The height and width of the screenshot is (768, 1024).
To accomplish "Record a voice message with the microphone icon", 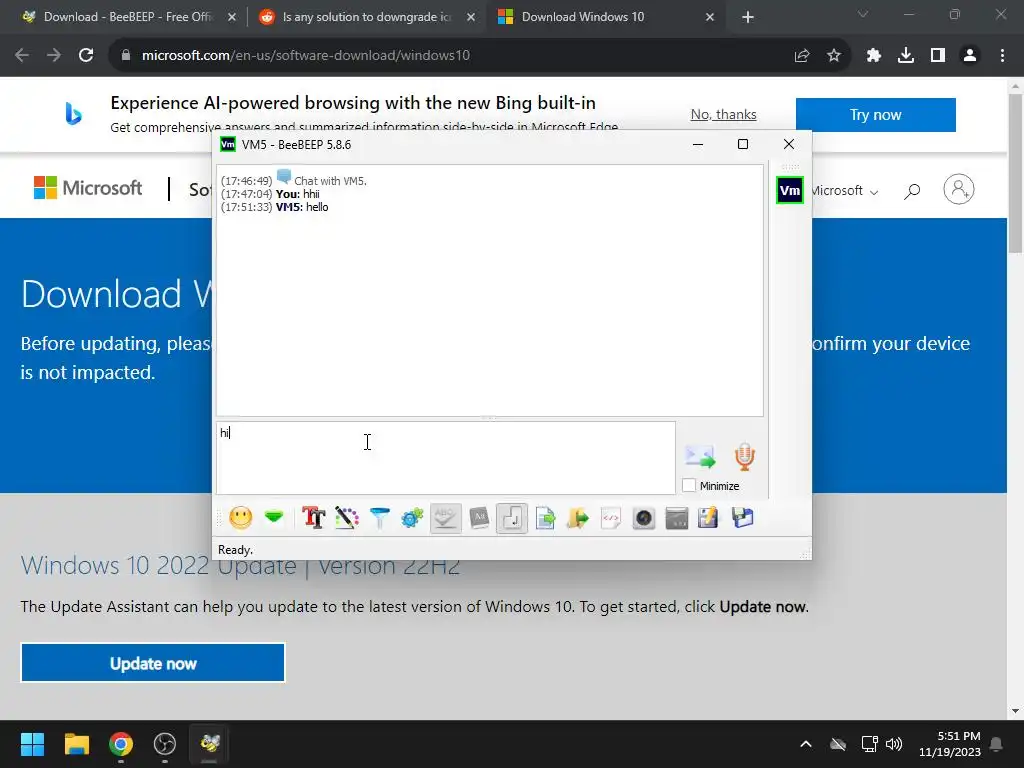I will pyautogui.click(x=744, y=456).
